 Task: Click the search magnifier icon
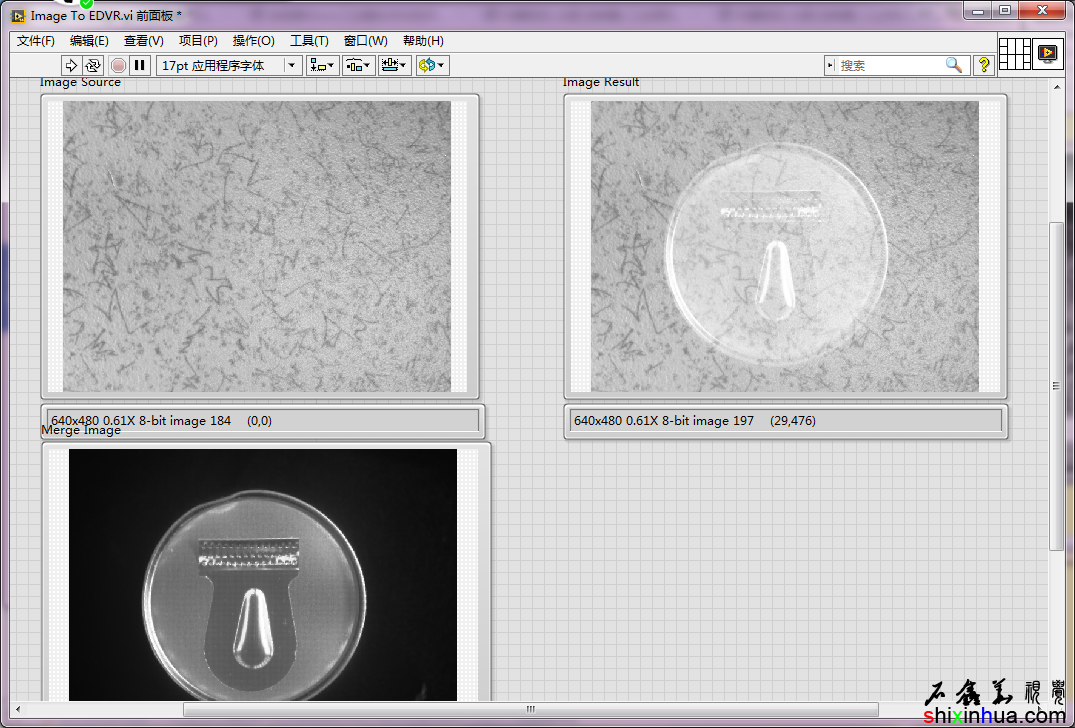[954, 65]
